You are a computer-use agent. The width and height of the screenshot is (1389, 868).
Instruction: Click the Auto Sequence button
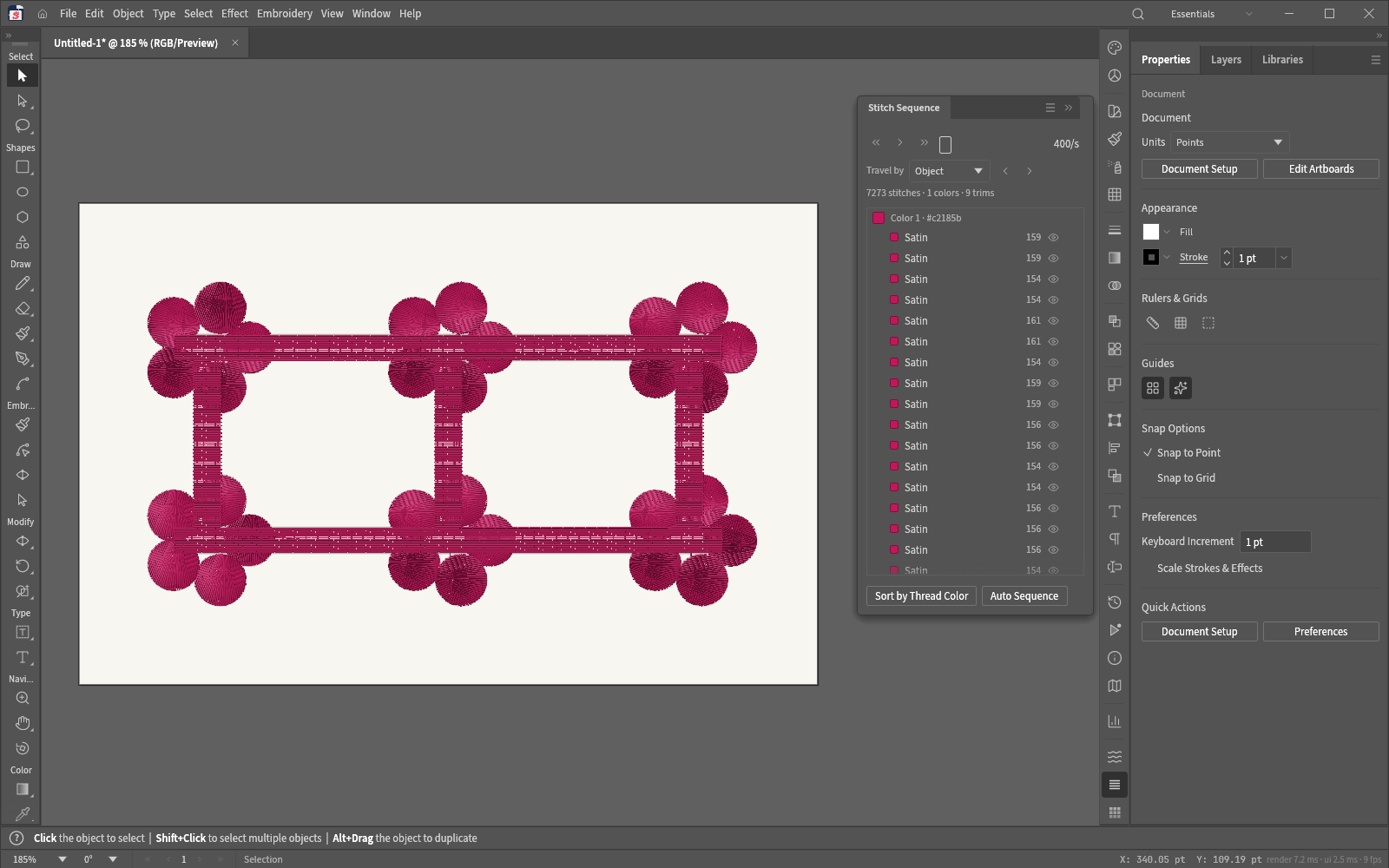pos(1024,596)
